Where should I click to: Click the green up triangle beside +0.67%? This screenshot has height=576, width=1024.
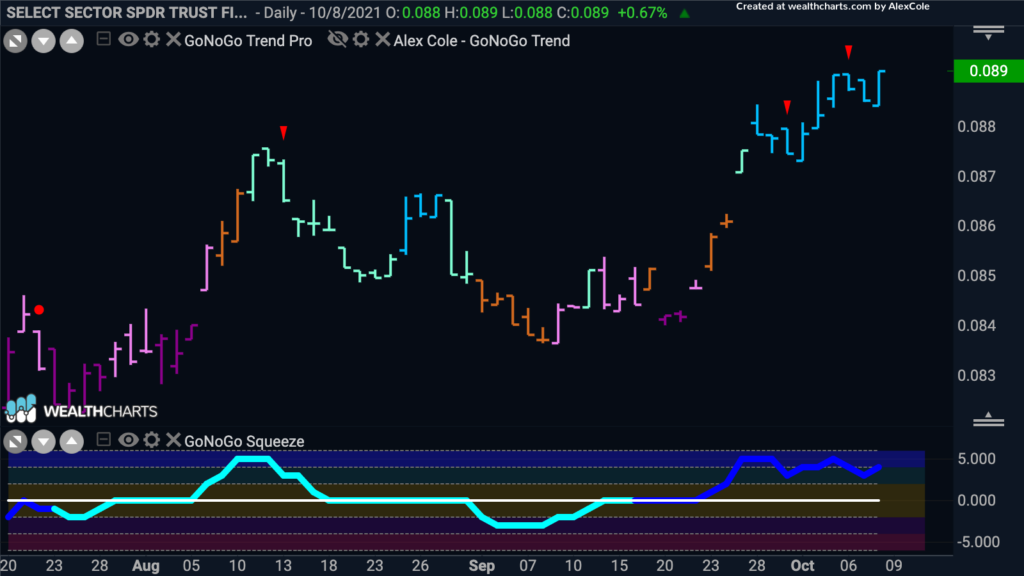tap(684, 13)
